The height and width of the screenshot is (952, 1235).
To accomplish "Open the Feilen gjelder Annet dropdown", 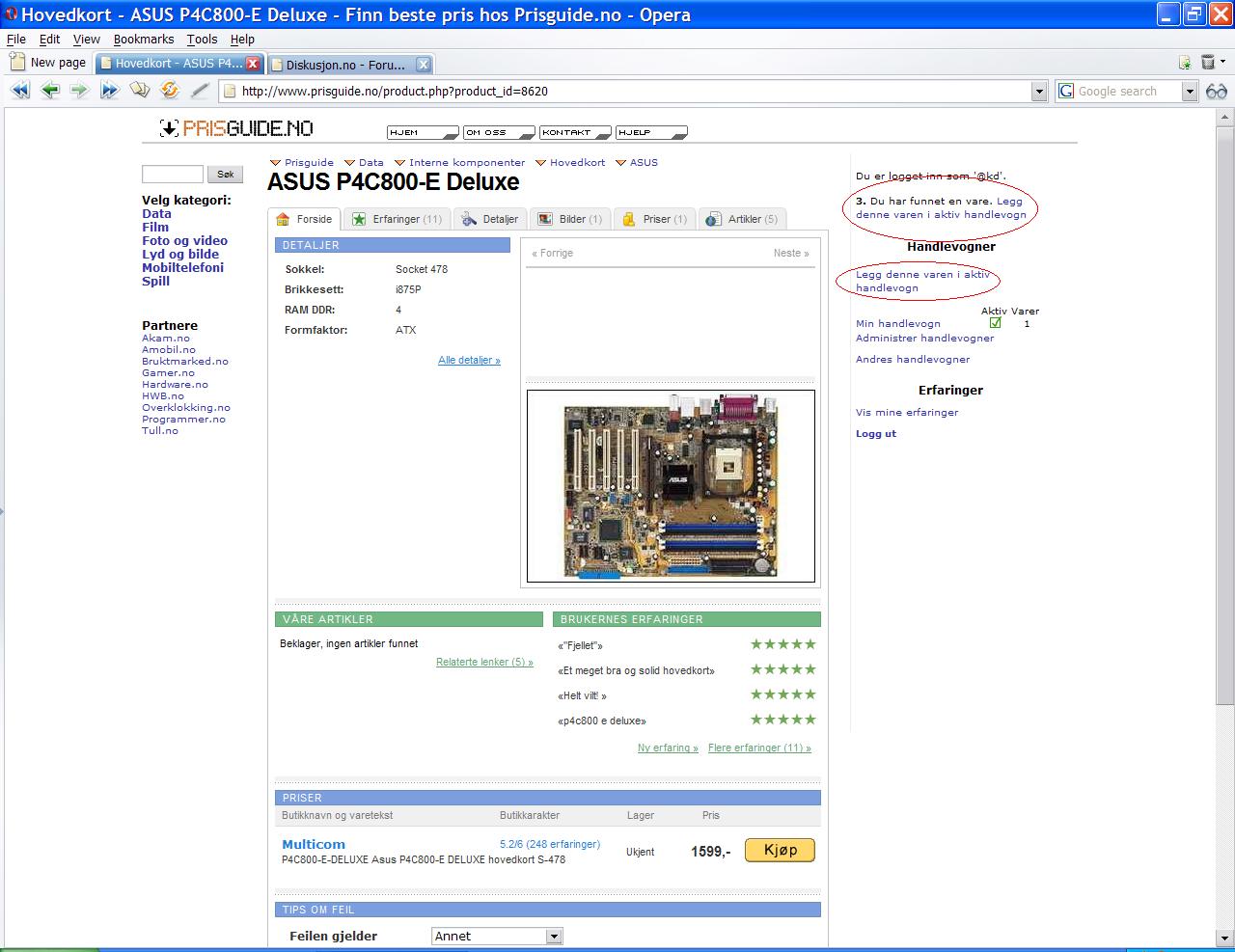I will point(497,936).
